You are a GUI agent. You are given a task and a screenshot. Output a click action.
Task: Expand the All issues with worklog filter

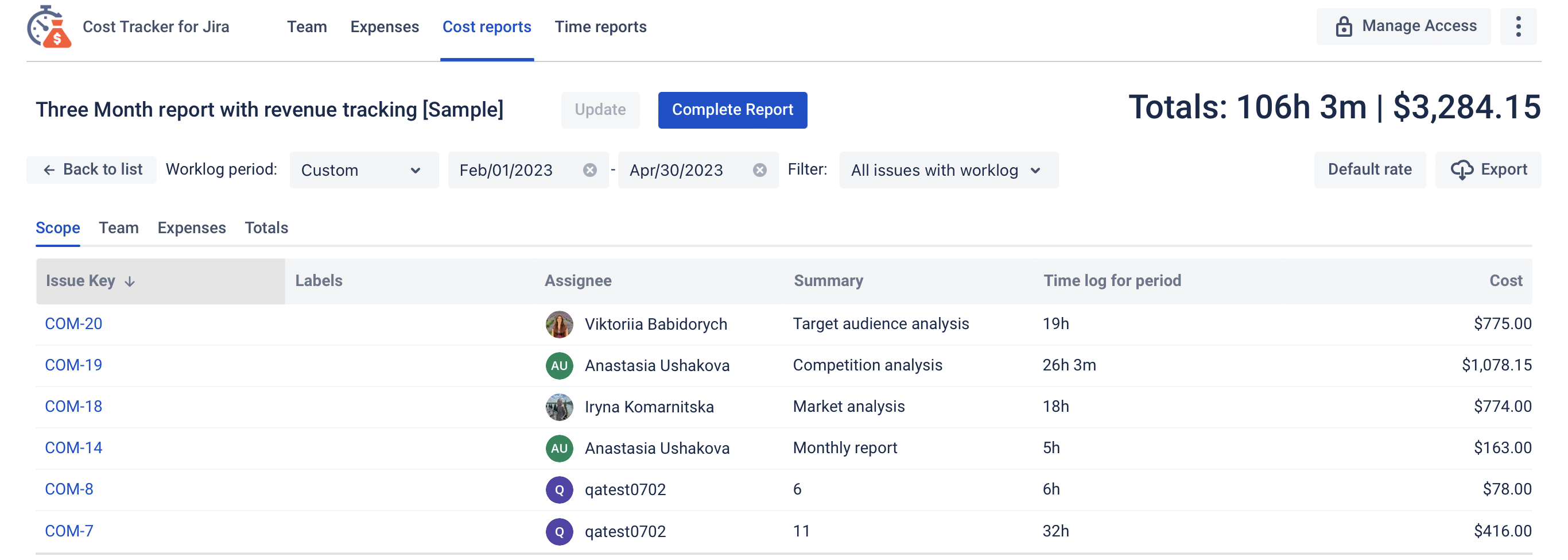tap(948, 170)
